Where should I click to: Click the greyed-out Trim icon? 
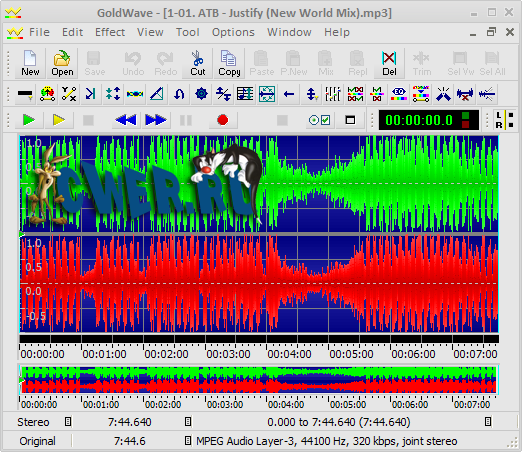[x=422, y=63]
